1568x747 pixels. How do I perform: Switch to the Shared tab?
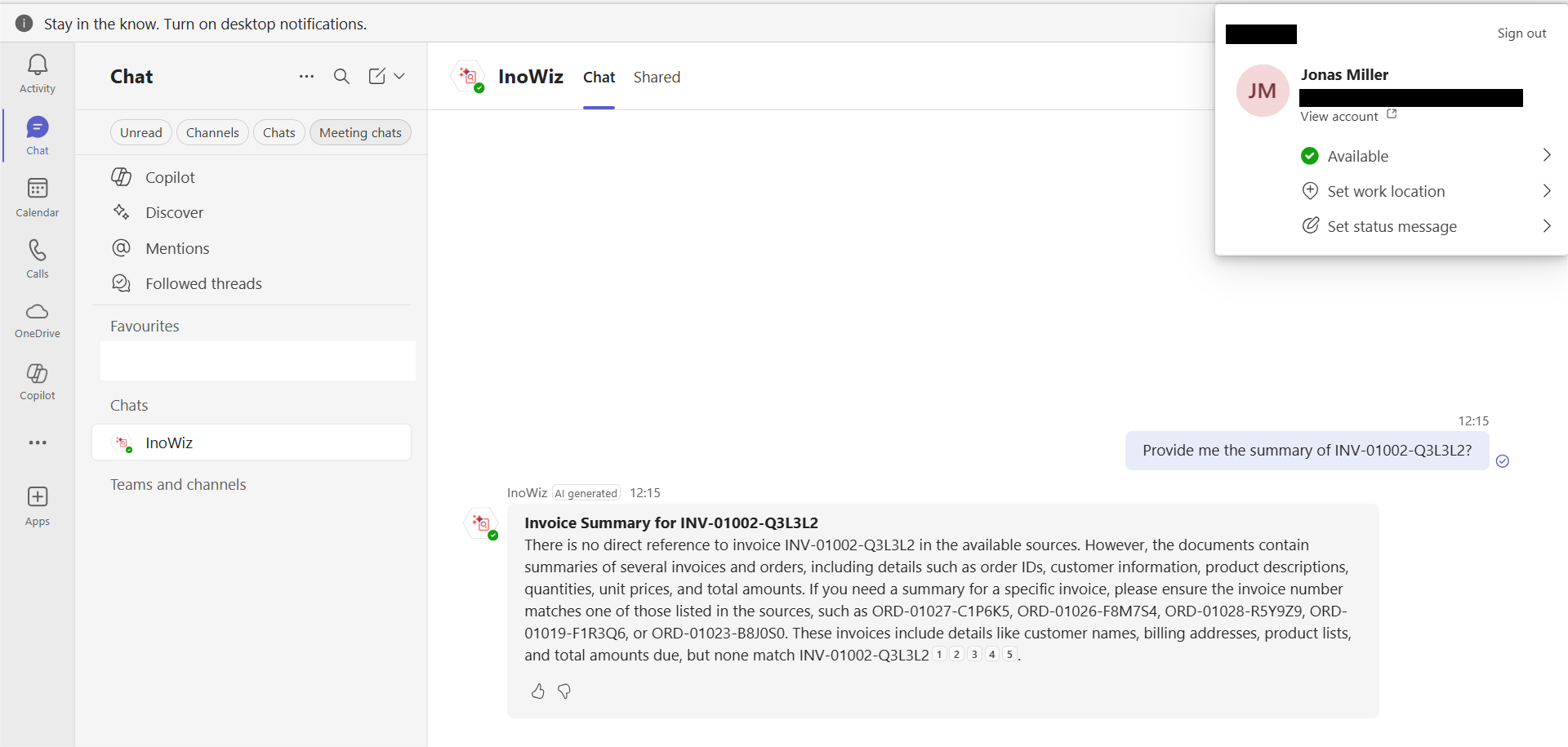pyautogui.click(x=657, y=78)
